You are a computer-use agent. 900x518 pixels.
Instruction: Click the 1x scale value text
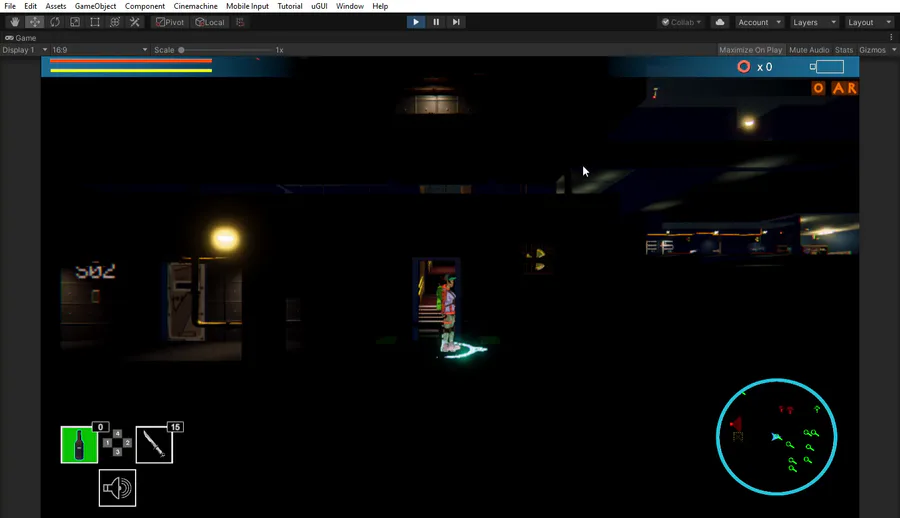tap(280, 50)
